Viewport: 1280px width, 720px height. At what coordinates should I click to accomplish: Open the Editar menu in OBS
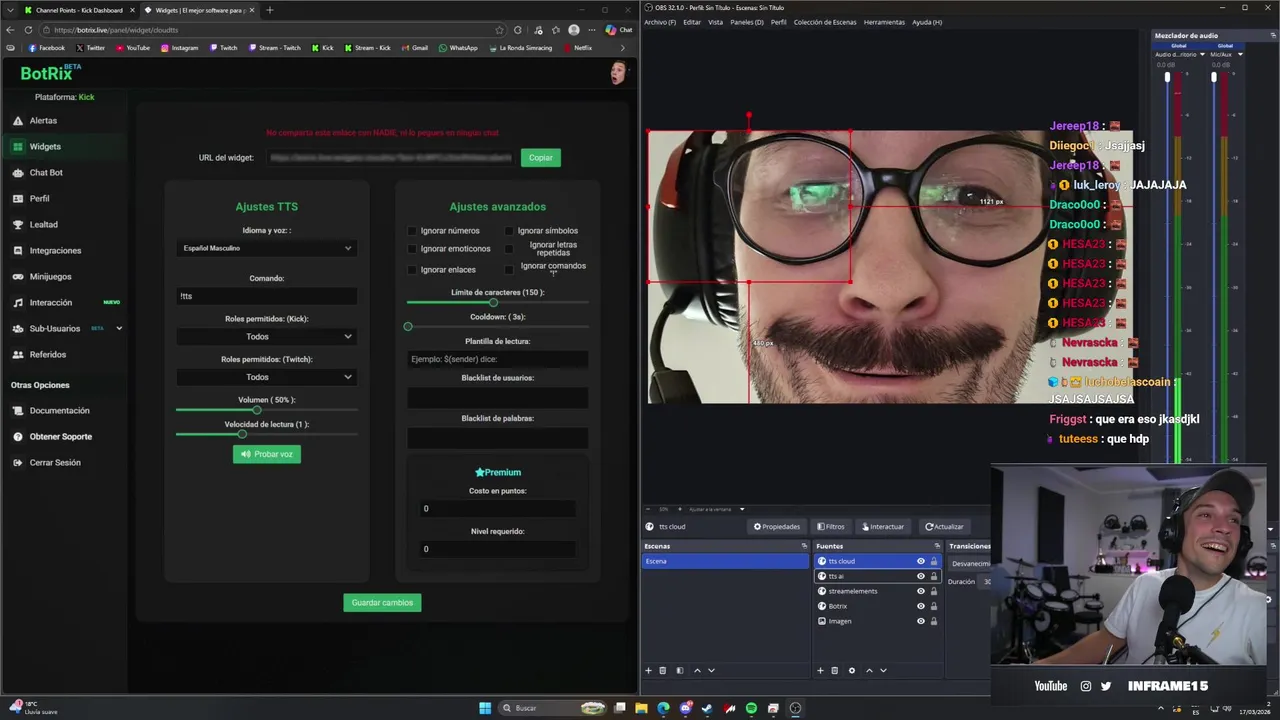pyautogui.click(x=692, y=22)
